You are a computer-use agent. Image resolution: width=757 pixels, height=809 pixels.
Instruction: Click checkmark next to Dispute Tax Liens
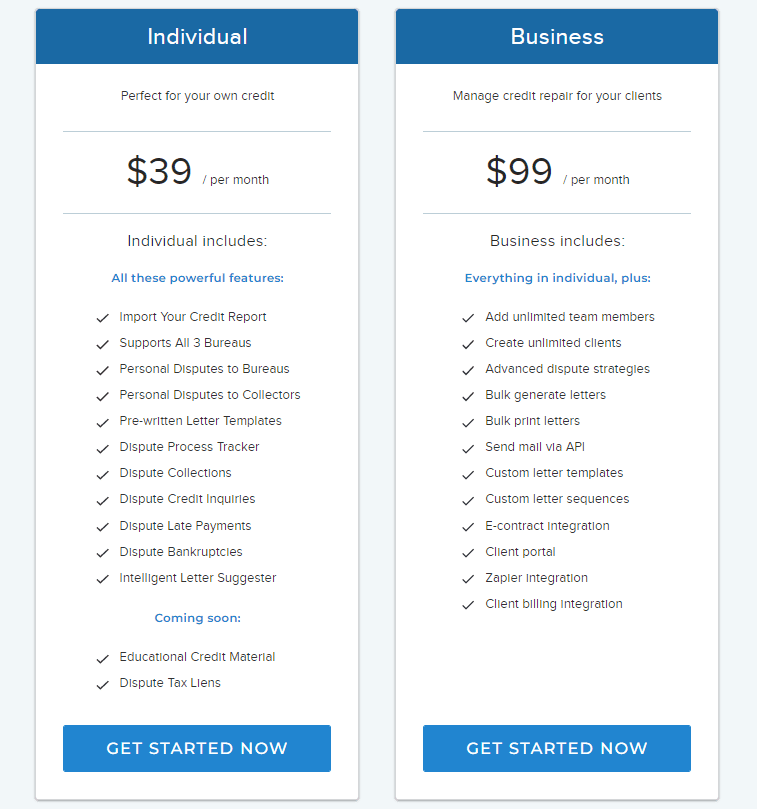pyautogui.click(x=103, y=685)
